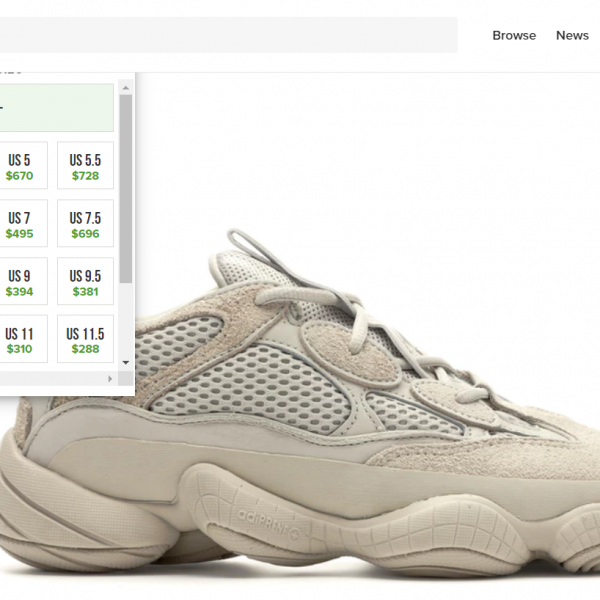Click the green highlighted option atop size list
This screenshot has width=600, height=600.
56,108
